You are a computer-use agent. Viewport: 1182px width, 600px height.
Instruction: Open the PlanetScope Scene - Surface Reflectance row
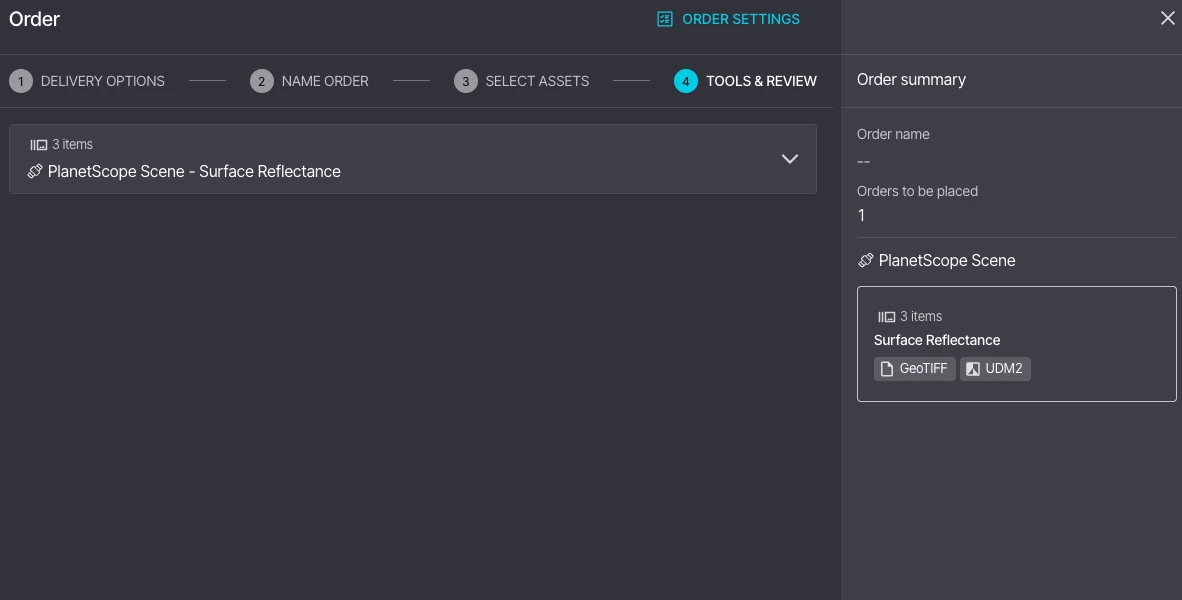412,159
